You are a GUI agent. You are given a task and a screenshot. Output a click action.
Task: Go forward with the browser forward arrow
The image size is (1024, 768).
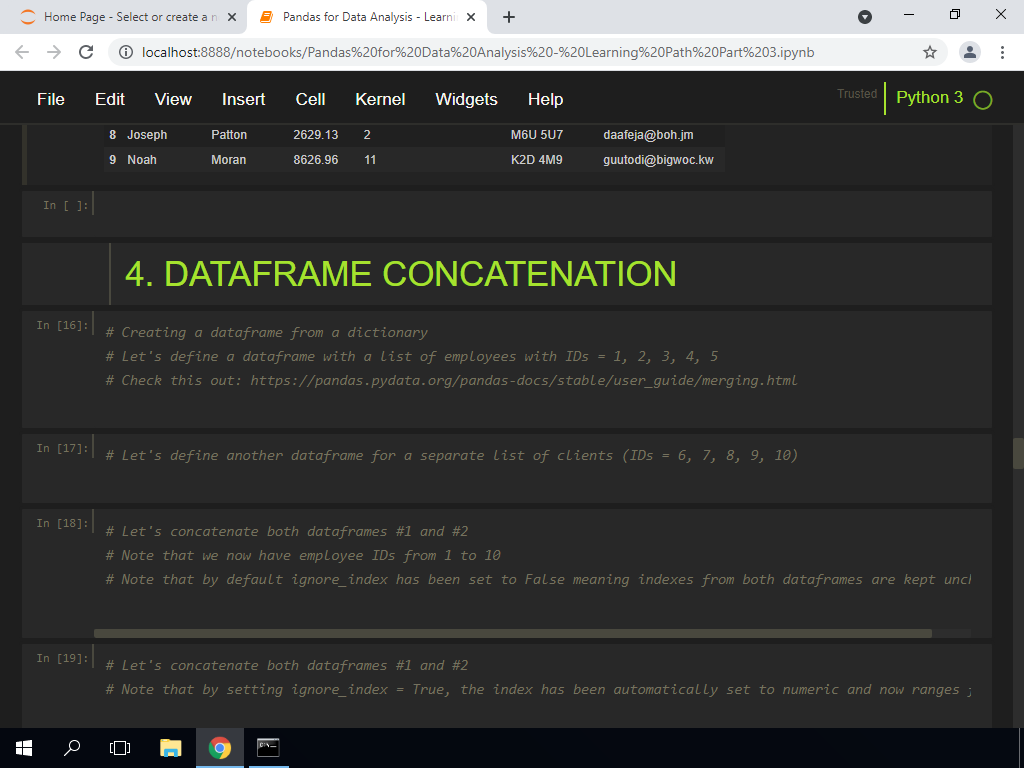(x=54, y=52)
